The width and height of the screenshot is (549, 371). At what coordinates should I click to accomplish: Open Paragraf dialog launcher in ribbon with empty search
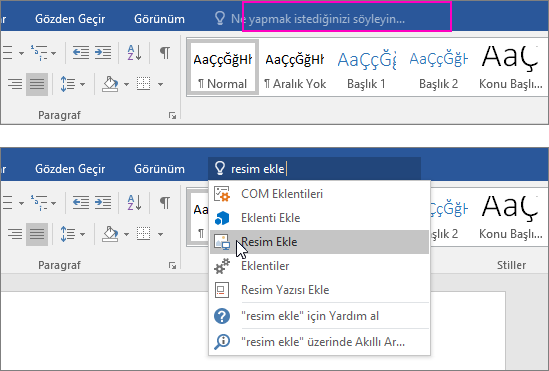(x=172, y=115)
